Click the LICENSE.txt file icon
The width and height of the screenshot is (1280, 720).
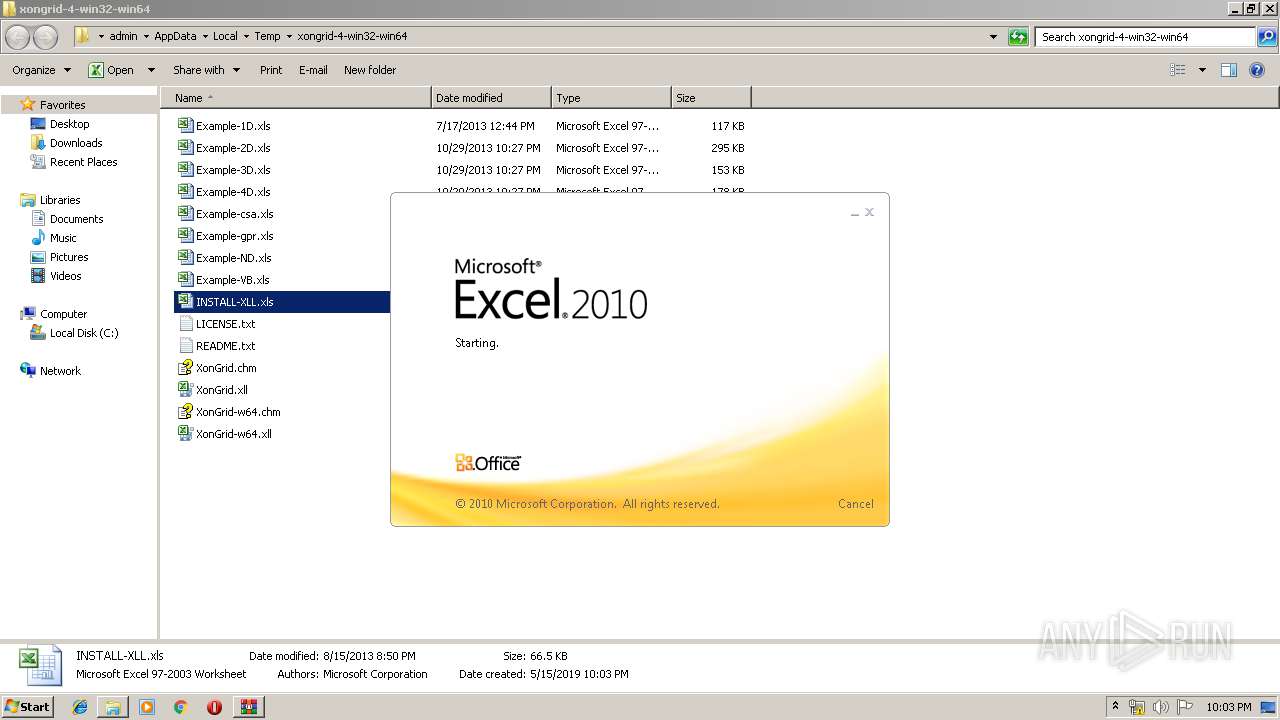[185, 323]
